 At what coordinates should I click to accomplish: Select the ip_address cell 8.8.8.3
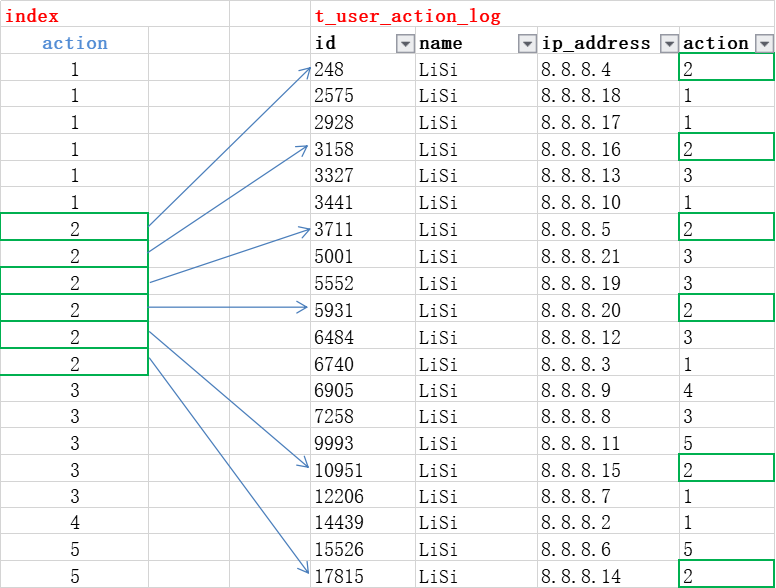pos(608,362)
